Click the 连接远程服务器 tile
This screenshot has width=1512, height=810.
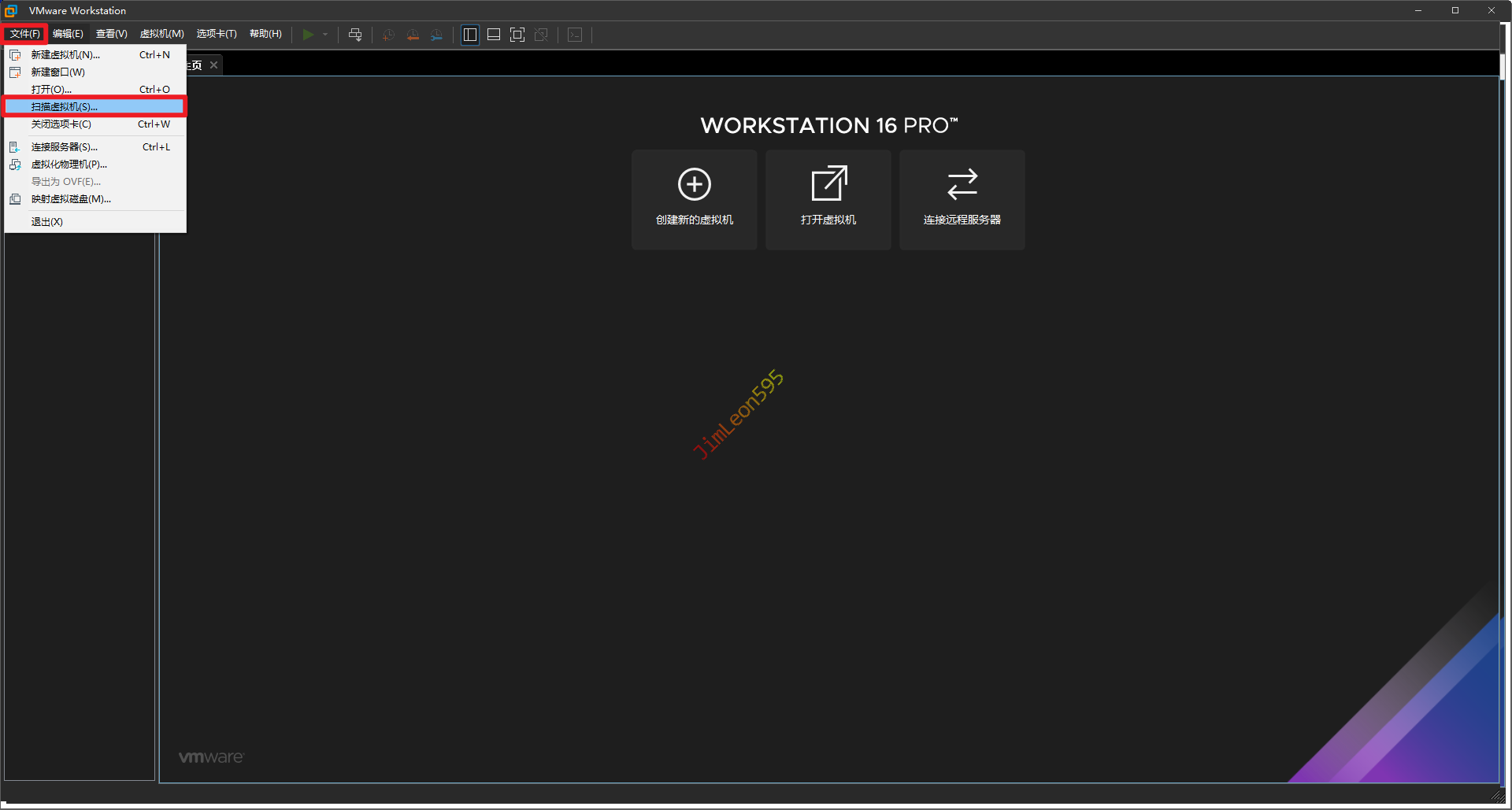(x=962, y=199)
